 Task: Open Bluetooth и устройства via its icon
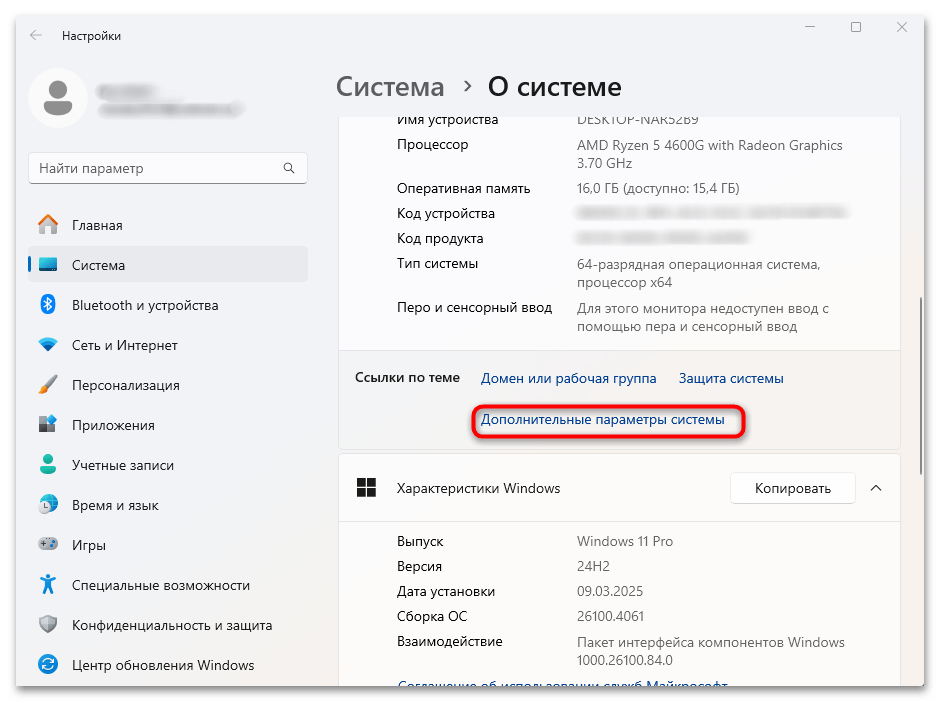click(x=47, y=305)
